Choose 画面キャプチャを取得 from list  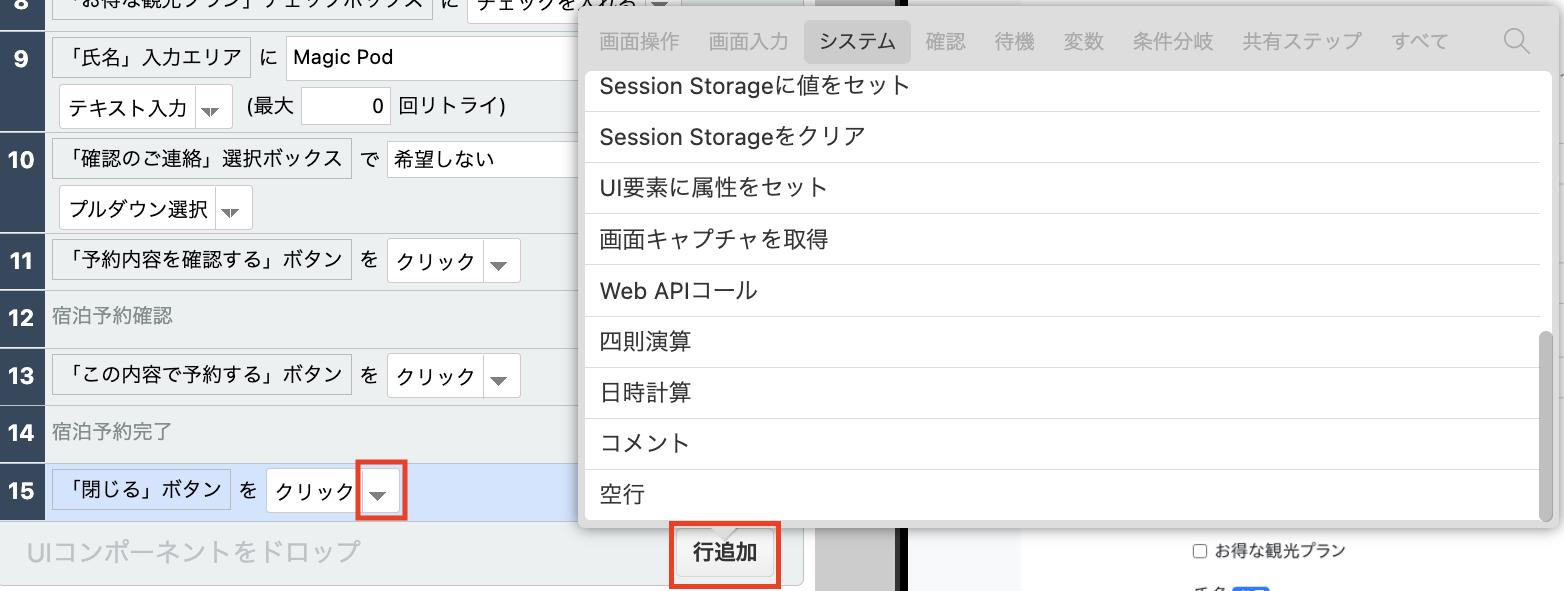point(714,239)
